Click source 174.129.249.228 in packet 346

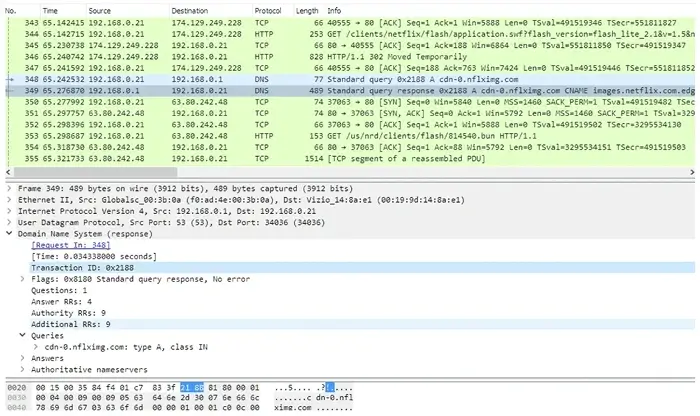click(123, 57)
